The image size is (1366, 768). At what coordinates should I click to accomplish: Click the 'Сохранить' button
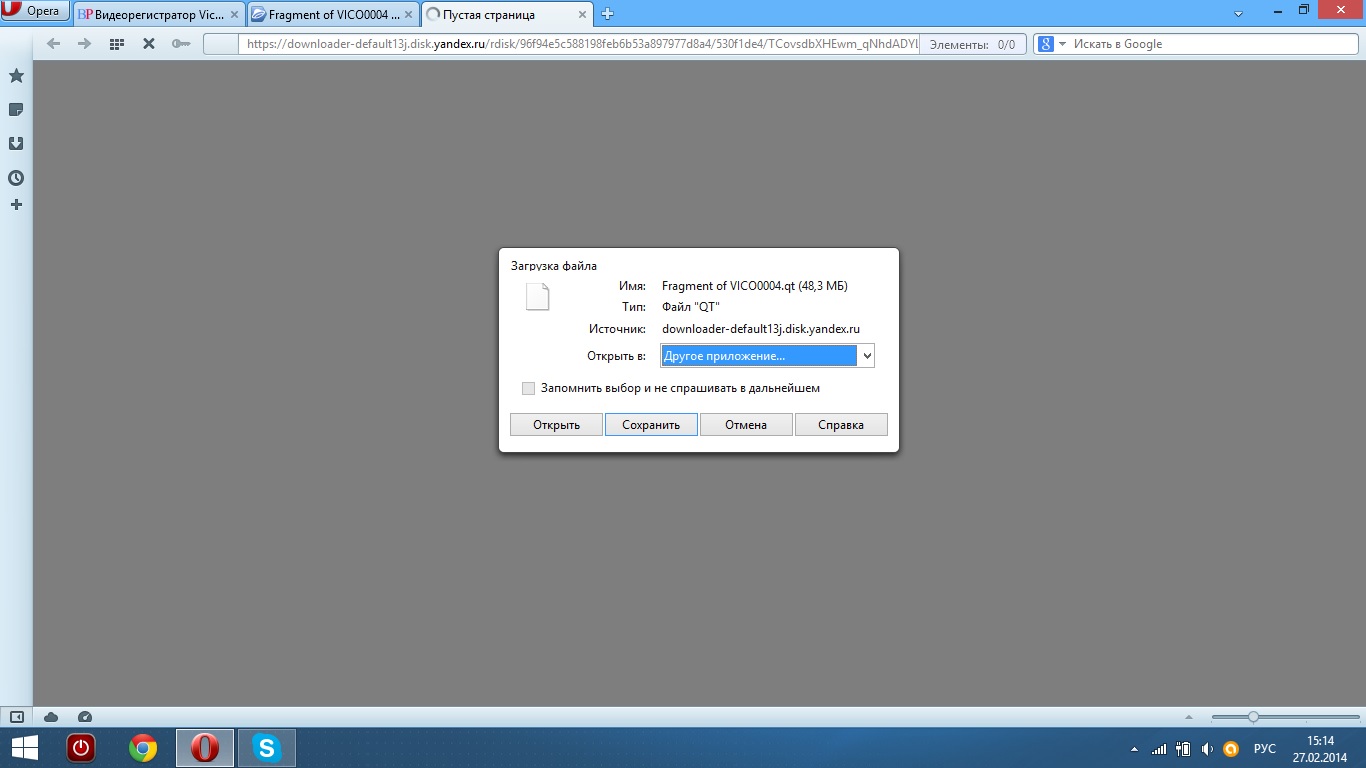tap(651, 425)
